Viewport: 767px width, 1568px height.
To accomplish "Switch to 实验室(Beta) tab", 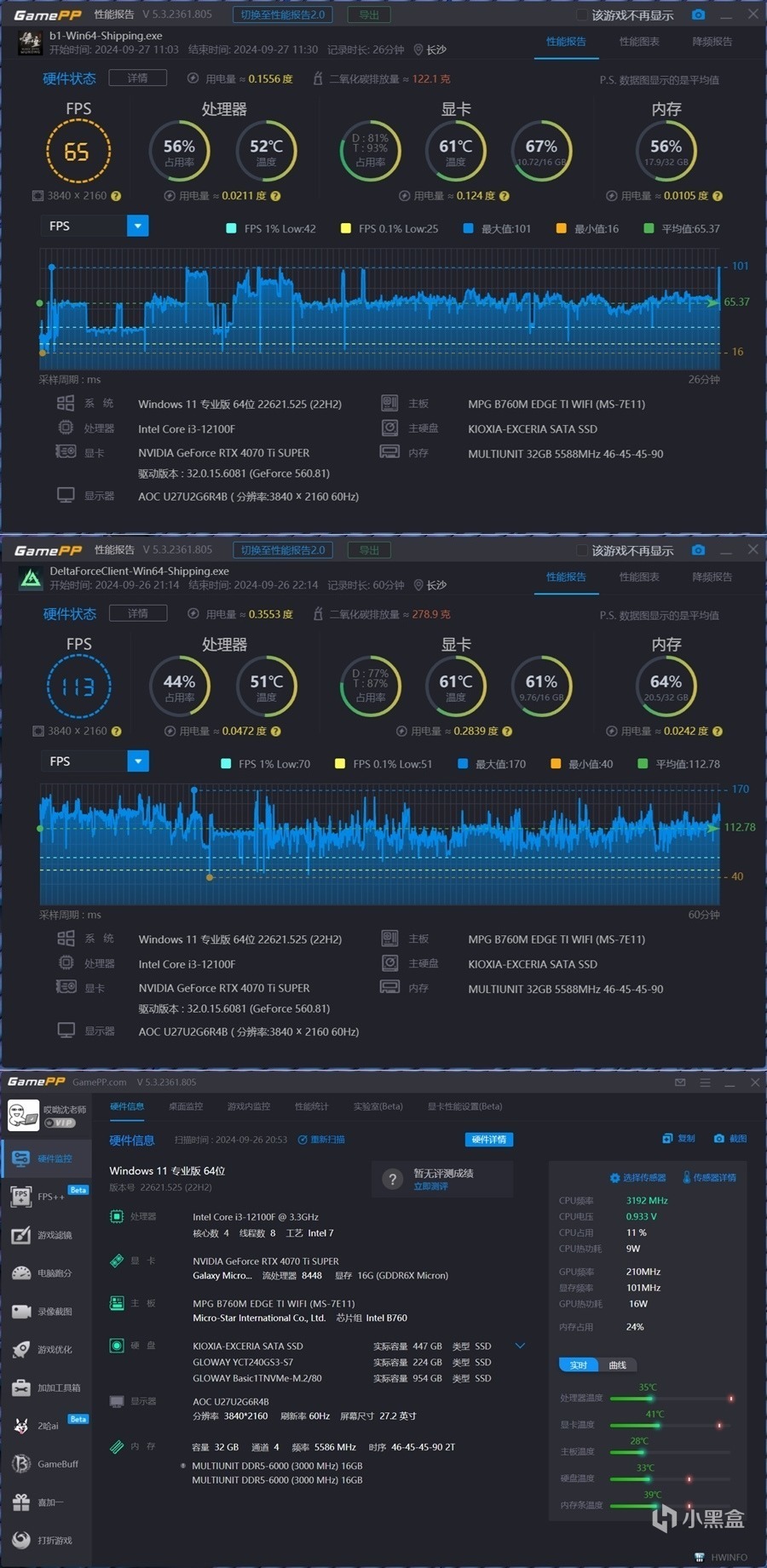I will [378, 1106].
